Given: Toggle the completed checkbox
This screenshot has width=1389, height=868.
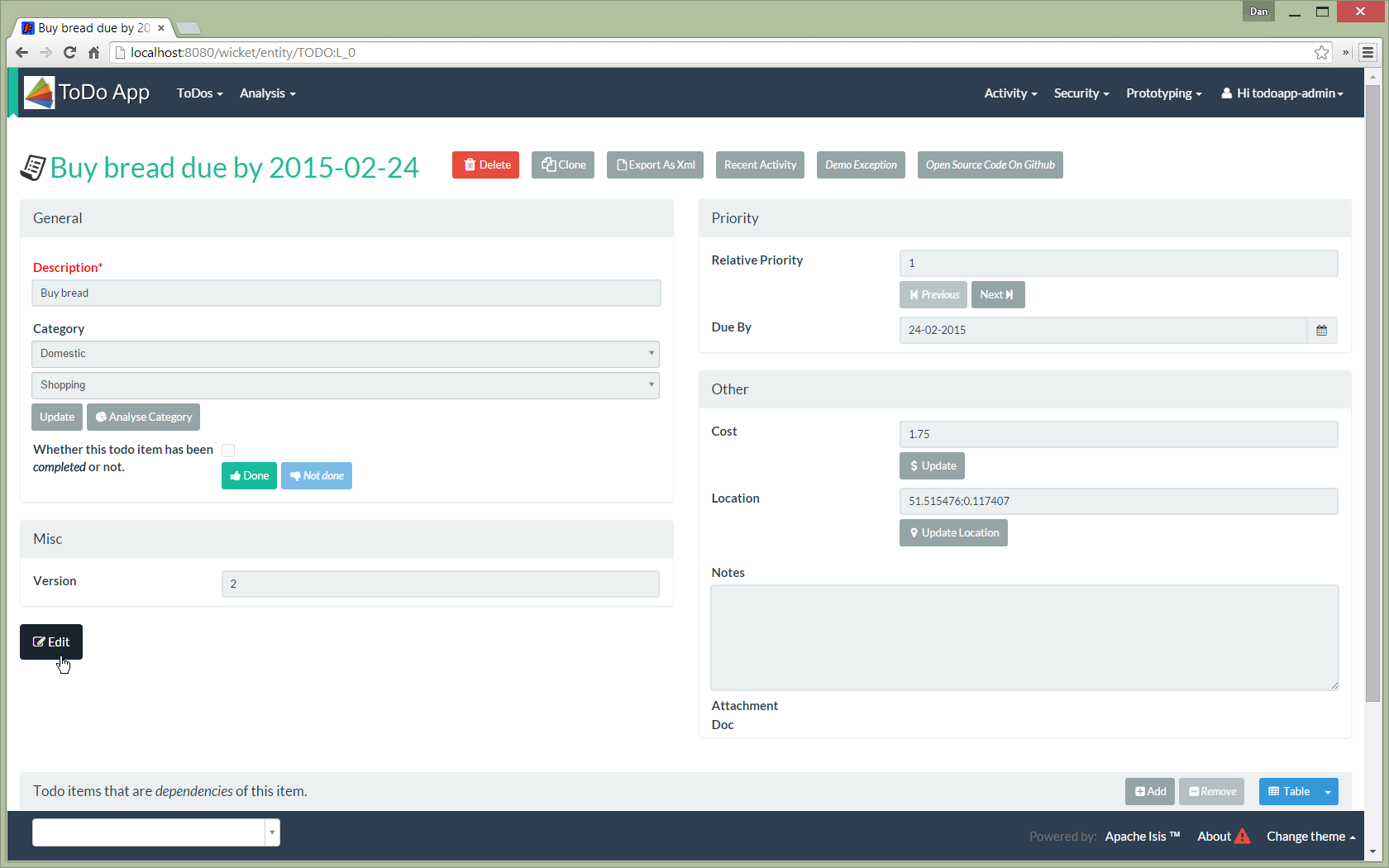Looking at the screenshot, I should pyautogui.click(x=228, y=451).
